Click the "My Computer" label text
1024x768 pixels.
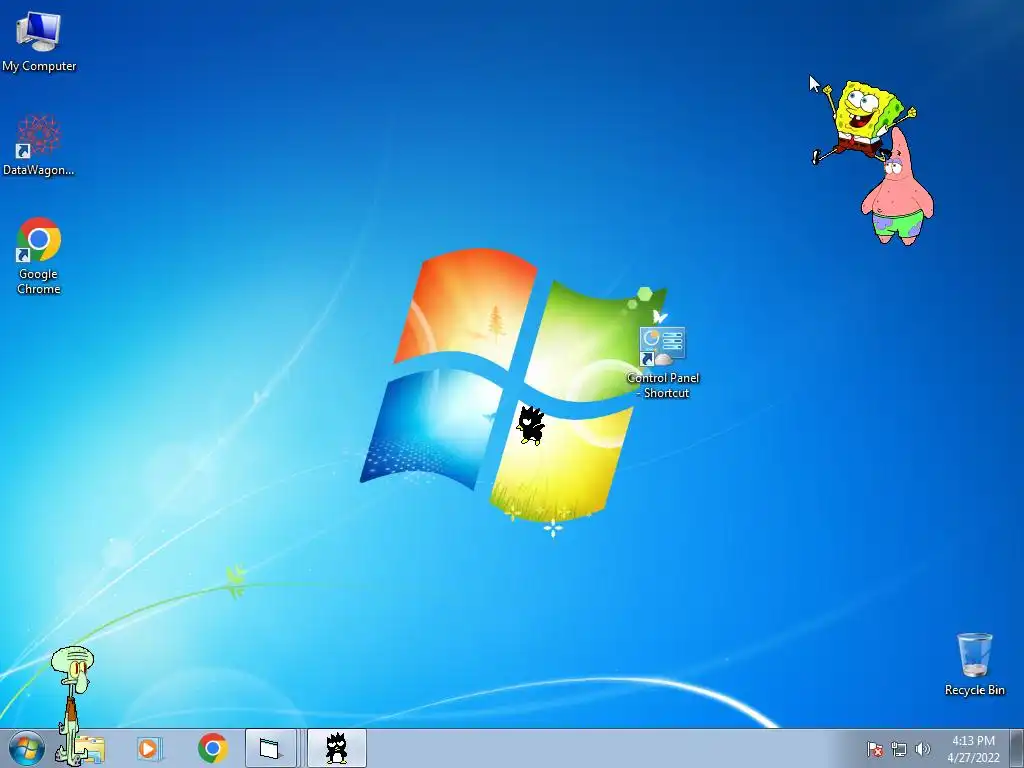(39, 66)
